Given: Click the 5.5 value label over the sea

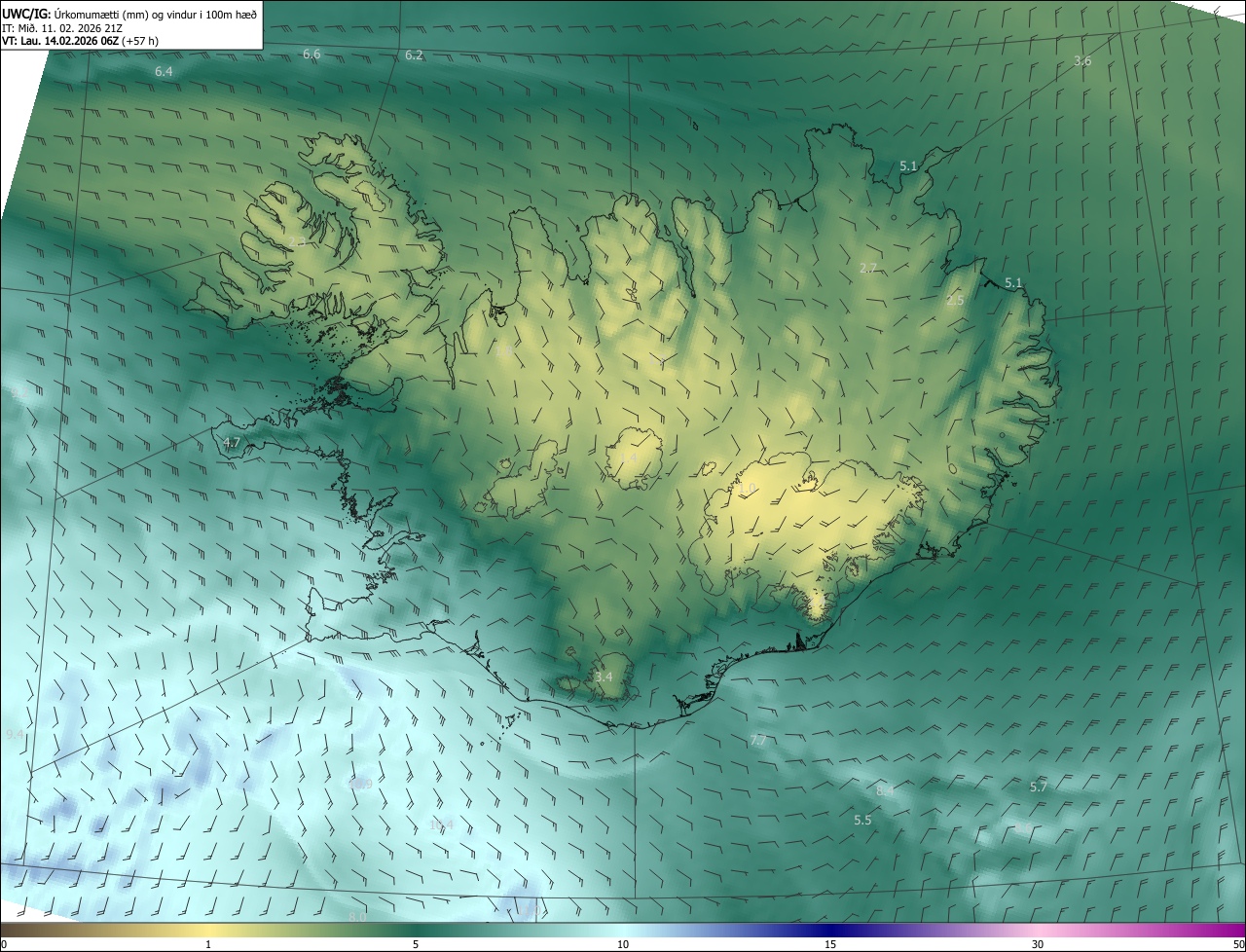Looking at the screenshot, I should point(862,821).
